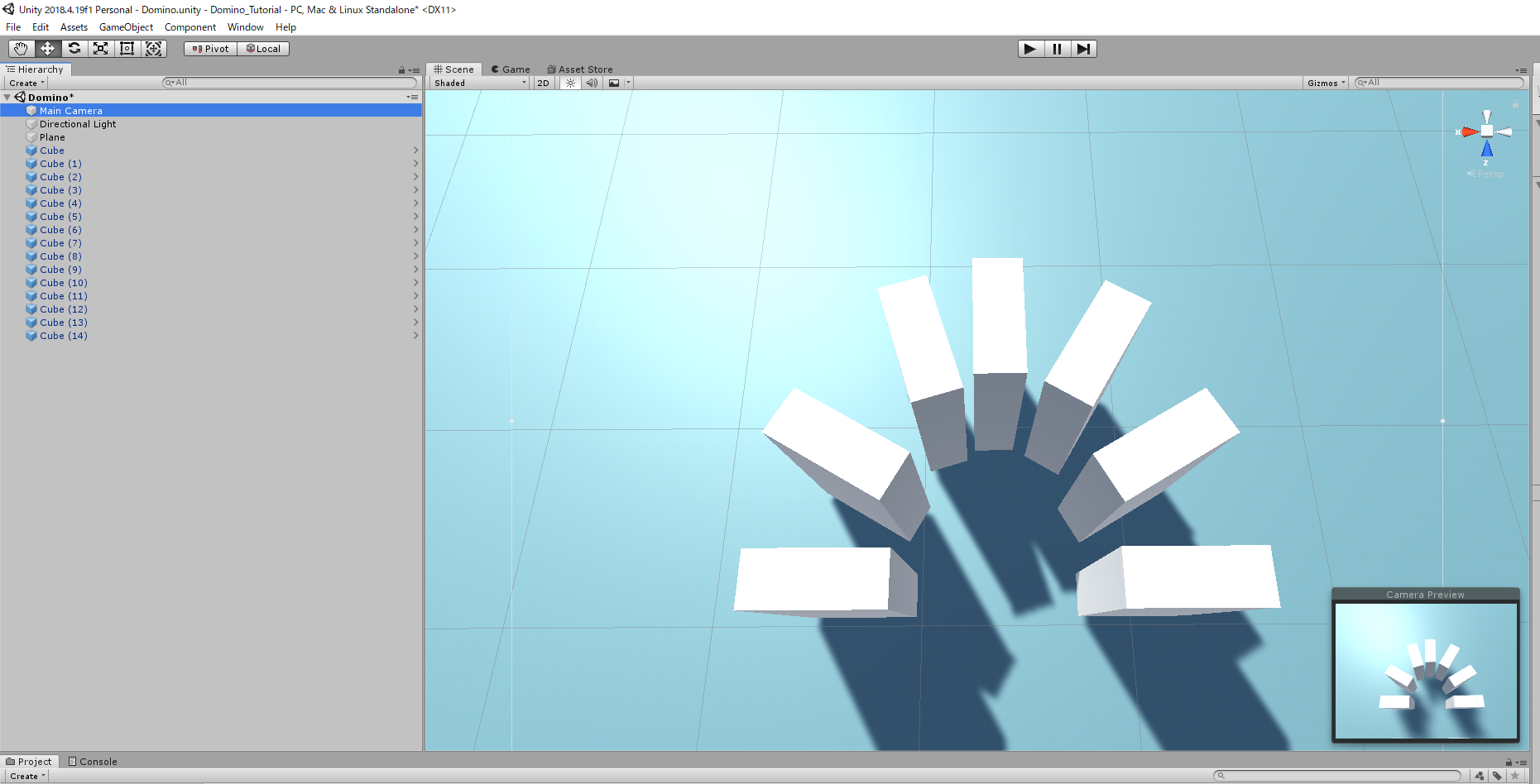The width and height of the screenshot is (1540, 784).
Task: Open scene effects dropdown arrow
Action: (629, 83)
